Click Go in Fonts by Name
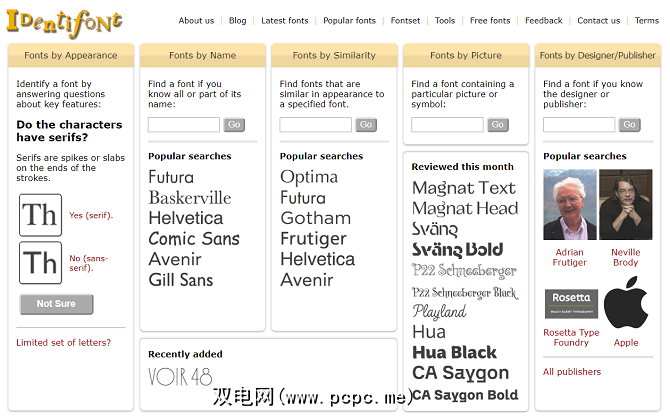Viewport: 670px width, 420px height. (x=234, y=125)
